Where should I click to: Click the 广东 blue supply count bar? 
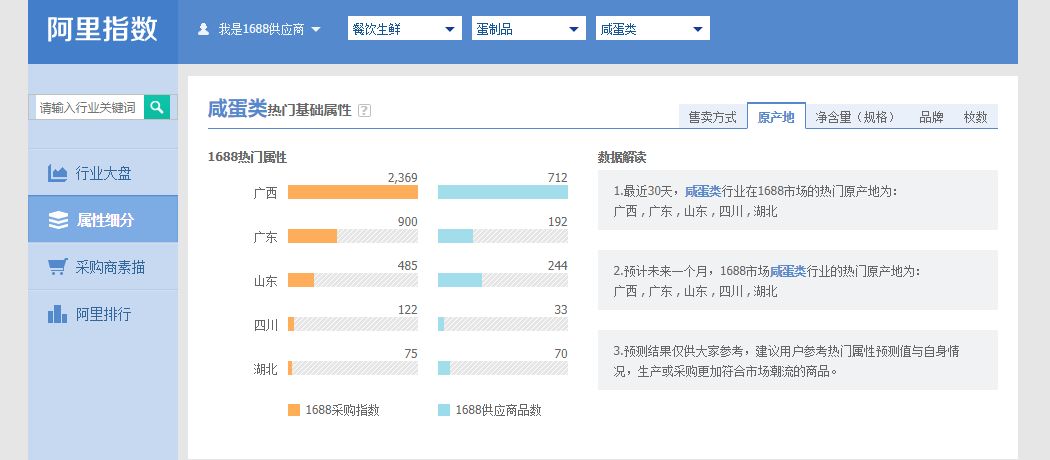click(455, 236)
